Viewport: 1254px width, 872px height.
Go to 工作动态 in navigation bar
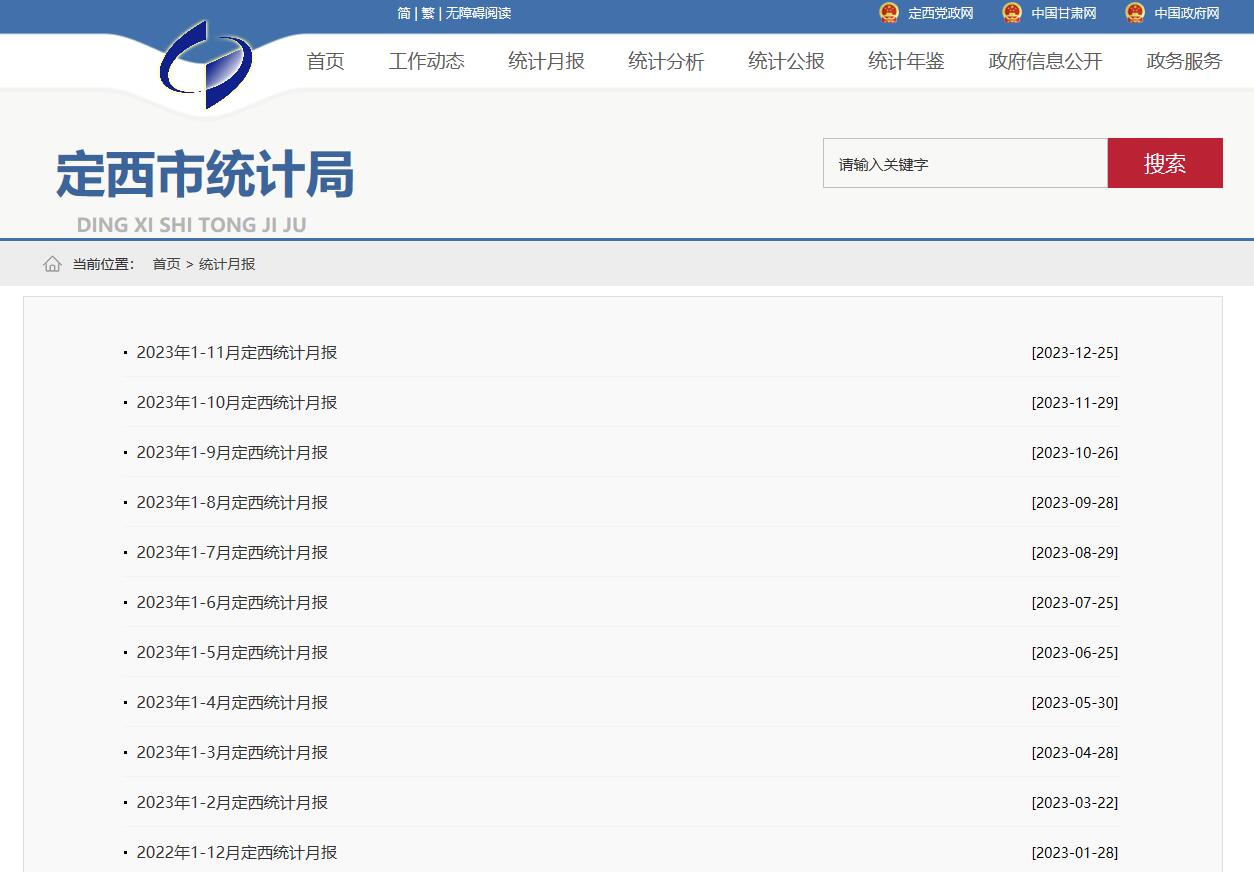tap(426, 61)
